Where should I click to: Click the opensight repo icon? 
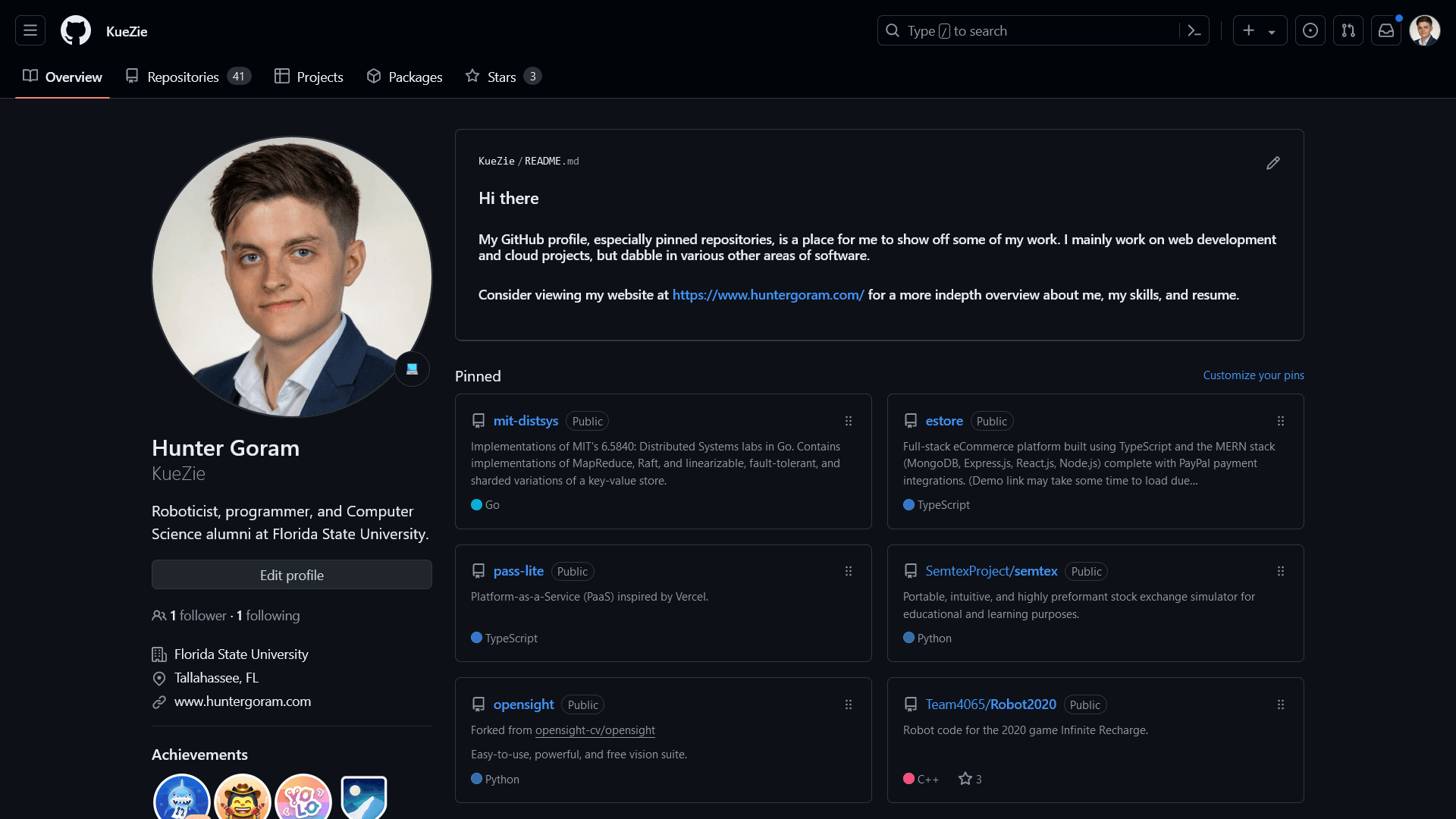479,704
